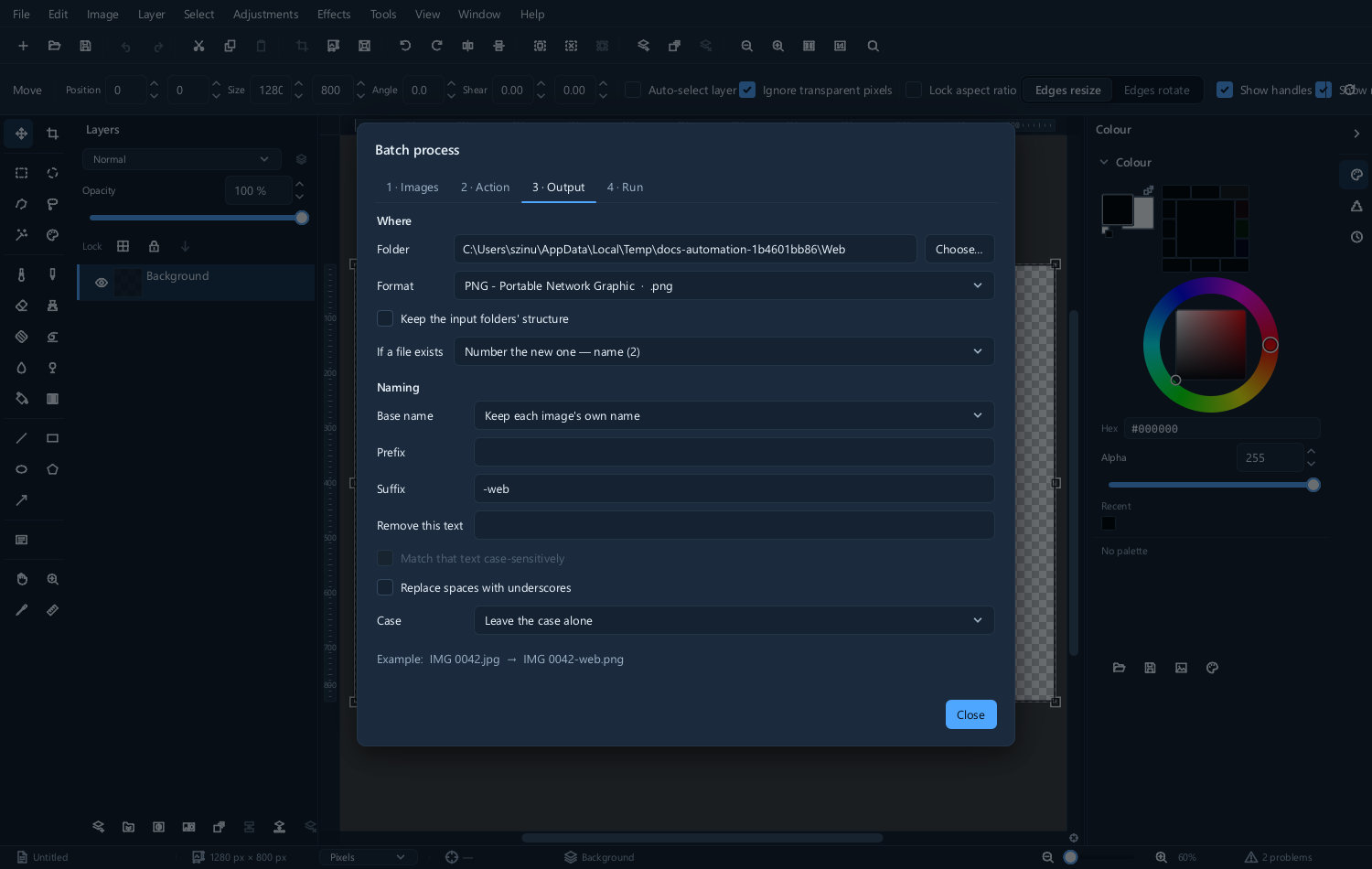Open the Pixels units dropdown in status bar
Viewport: 1372px width, 869px height.
tap(368, 857)
